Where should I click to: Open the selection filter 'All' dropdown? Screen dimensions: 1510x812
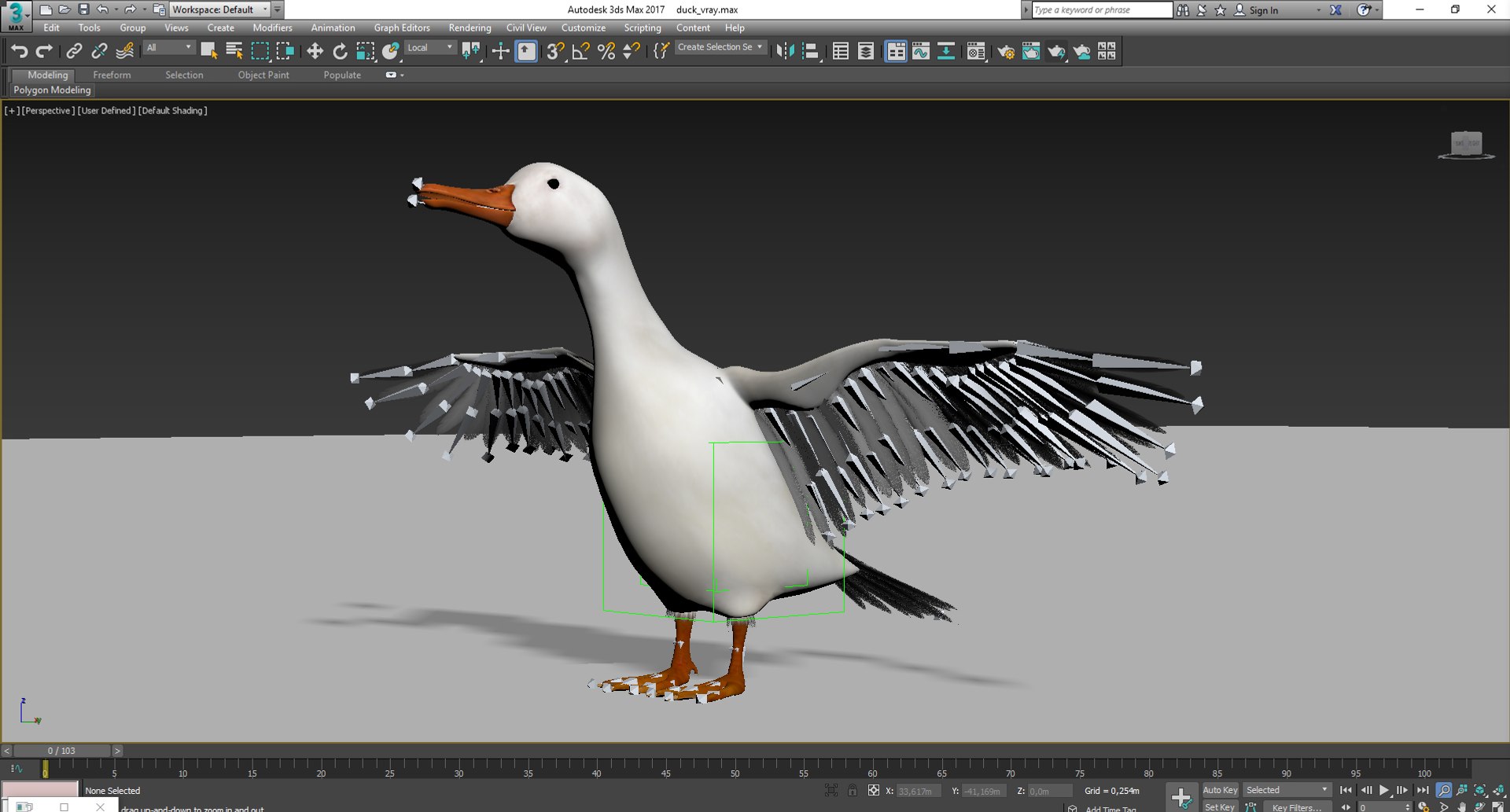[169, 48]
